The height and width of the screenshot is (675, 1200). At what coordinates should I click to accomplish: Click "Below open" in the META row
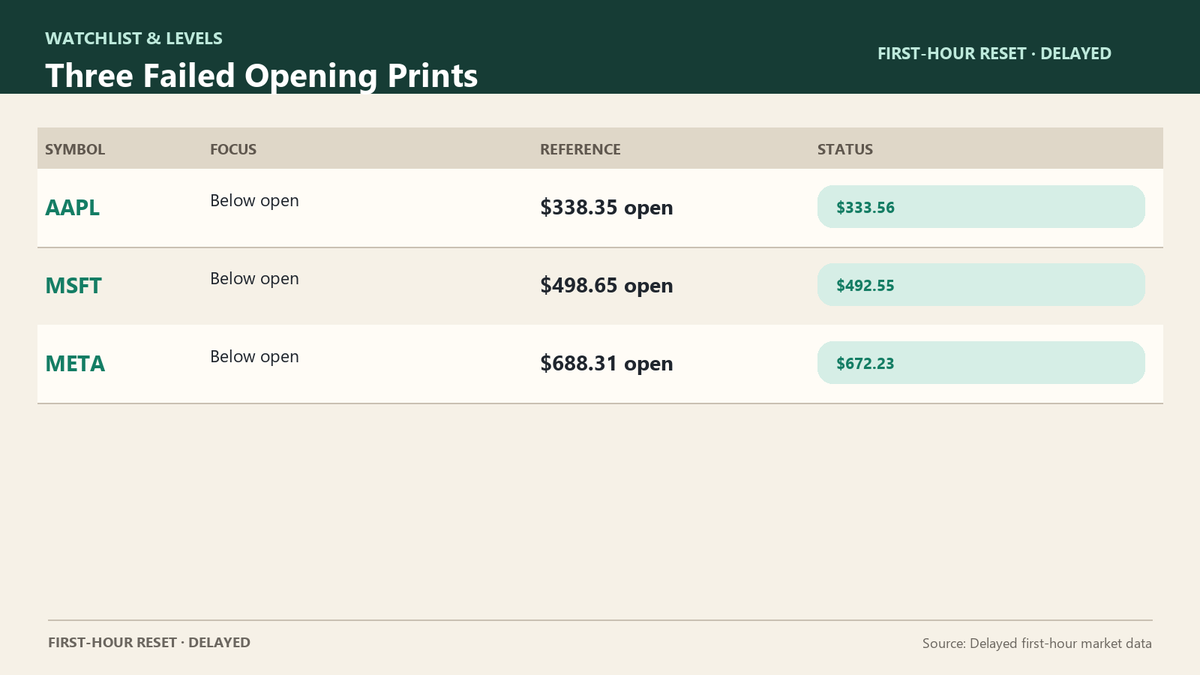point(254,356)
